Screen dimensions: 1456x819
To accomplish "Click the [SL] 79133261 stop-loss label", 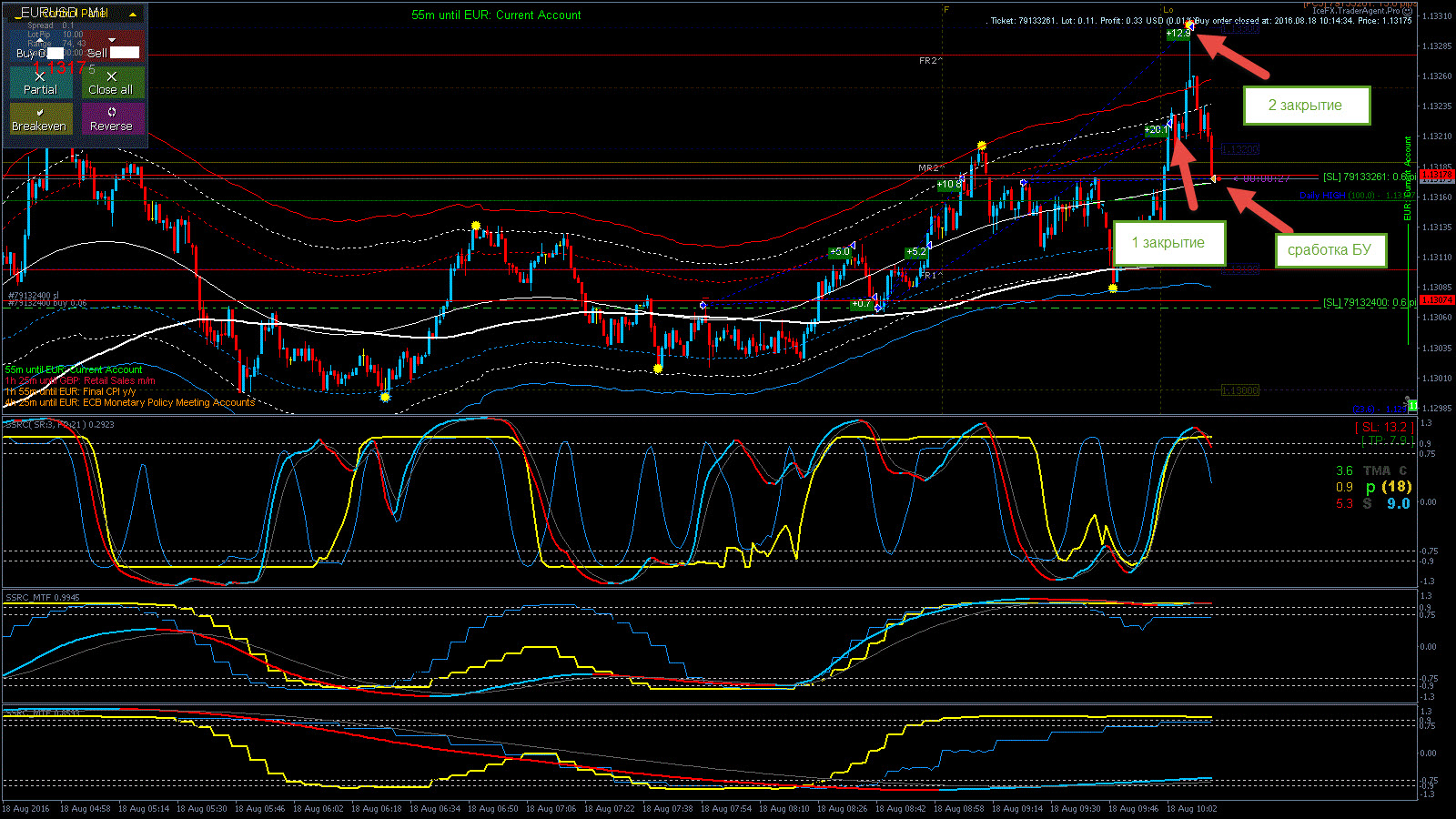I will click(1368, 177).
